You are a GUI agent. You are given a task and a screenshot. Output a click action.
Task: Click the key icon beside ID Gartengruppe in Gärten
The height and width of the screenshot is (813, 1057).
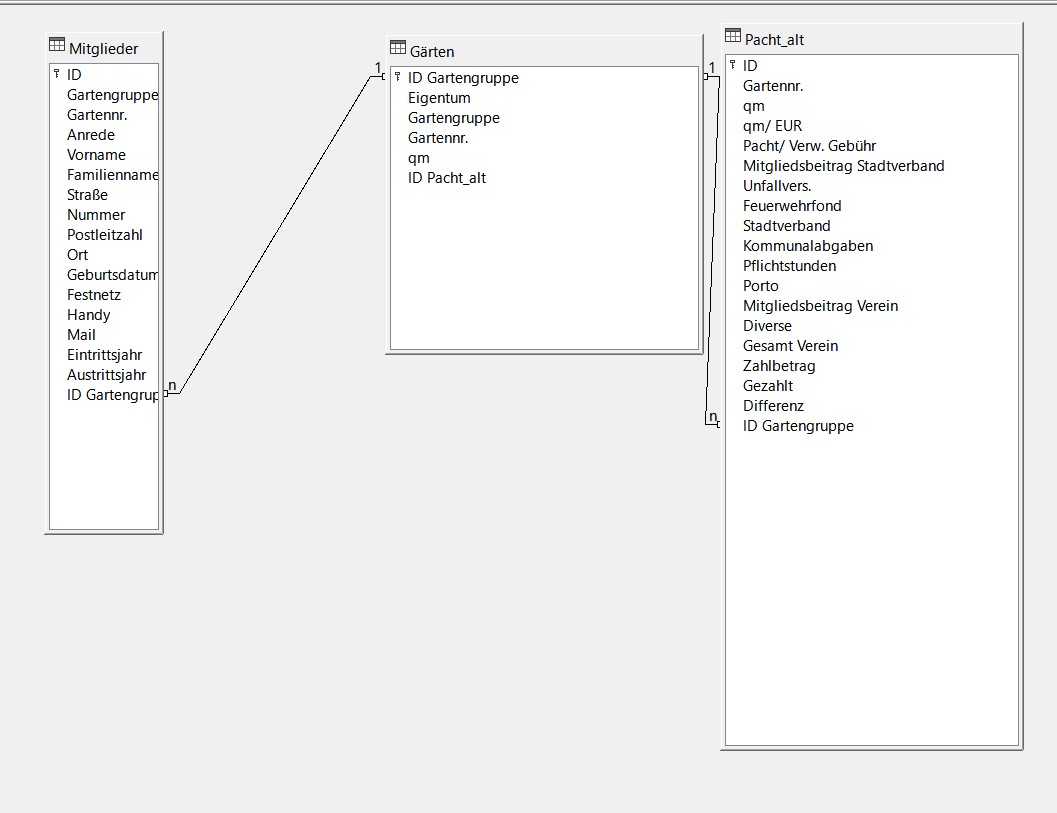[398, 77]
